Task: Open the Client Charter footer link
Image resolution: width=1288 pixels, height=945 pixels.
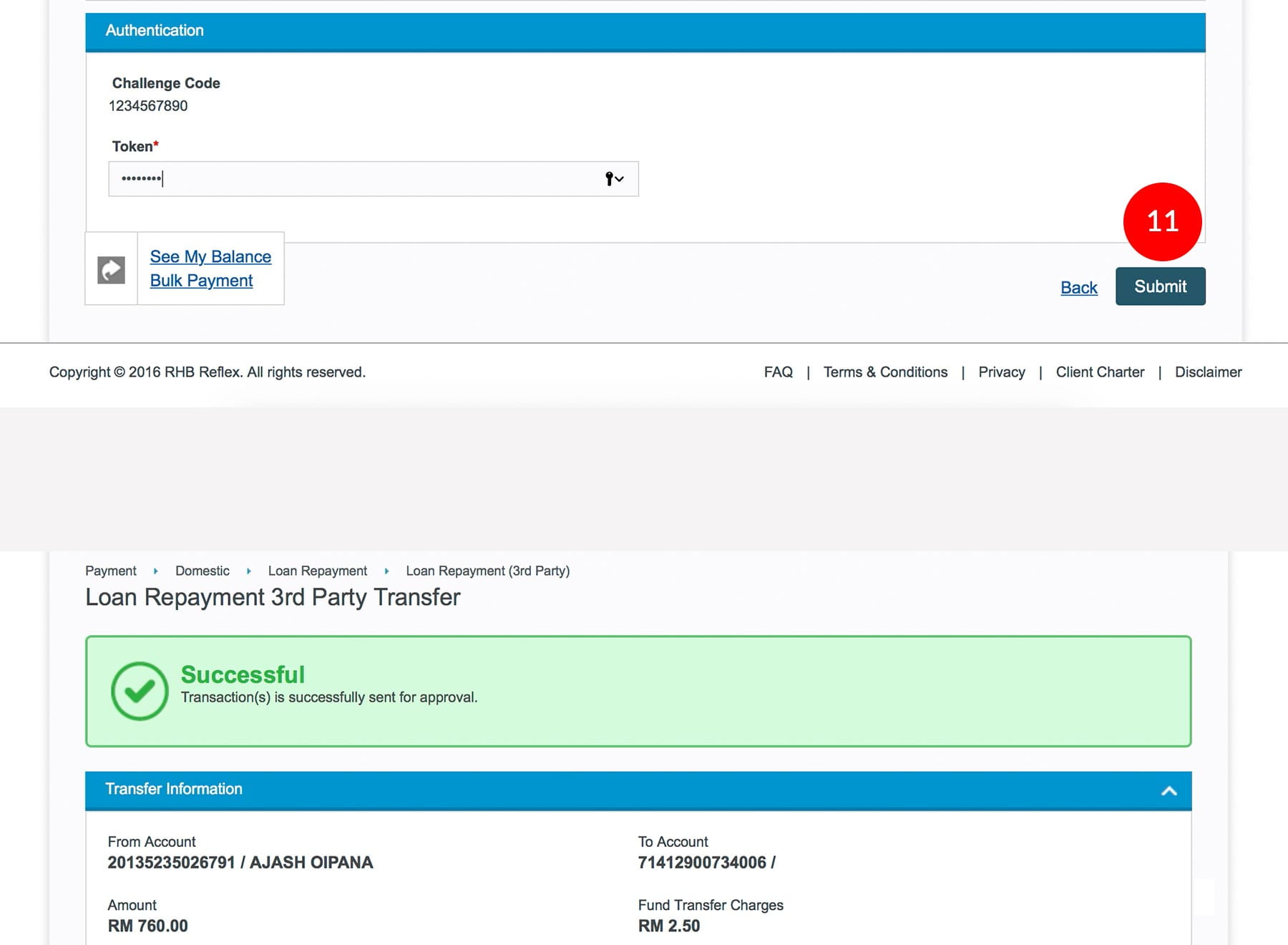Action: (x=1100, y=372)
